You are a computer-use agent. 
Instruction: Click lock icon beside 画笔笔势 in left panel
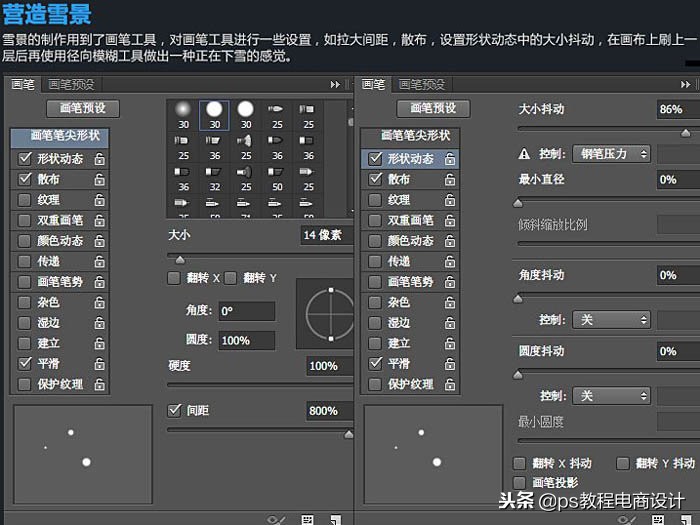100,282
